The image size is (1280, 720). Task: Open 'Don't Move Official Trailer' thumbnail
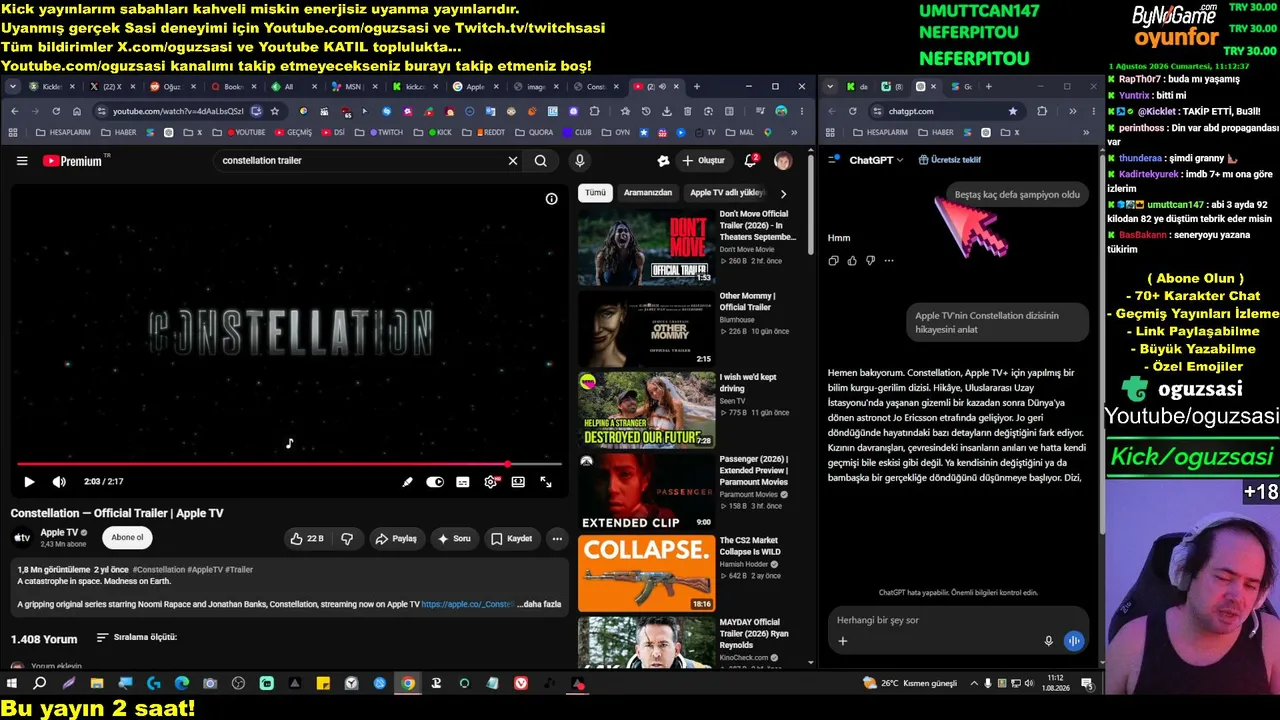[646, 247]
